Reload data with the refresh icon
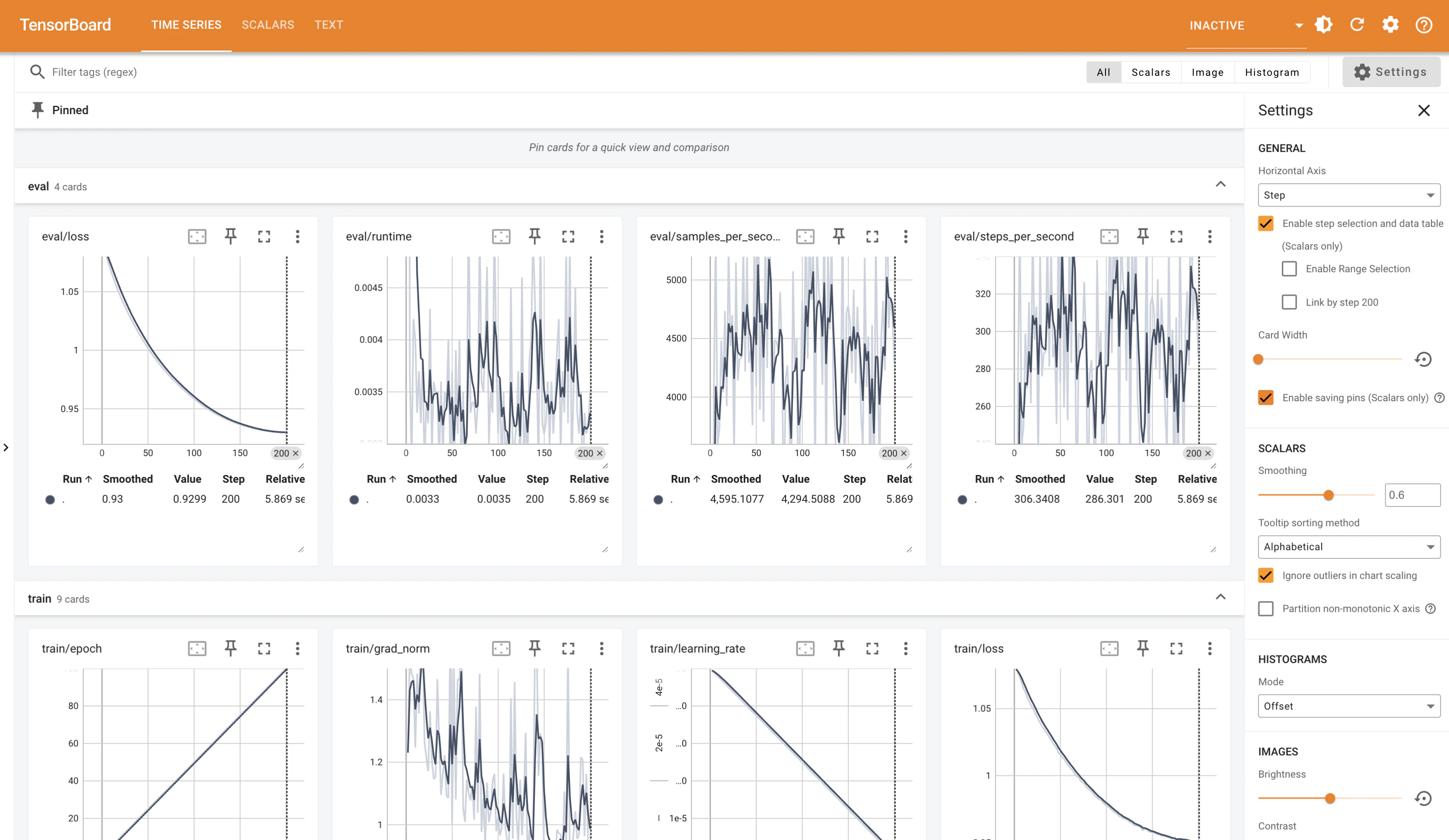1449x840 pixels. (x=1357, y=25)
